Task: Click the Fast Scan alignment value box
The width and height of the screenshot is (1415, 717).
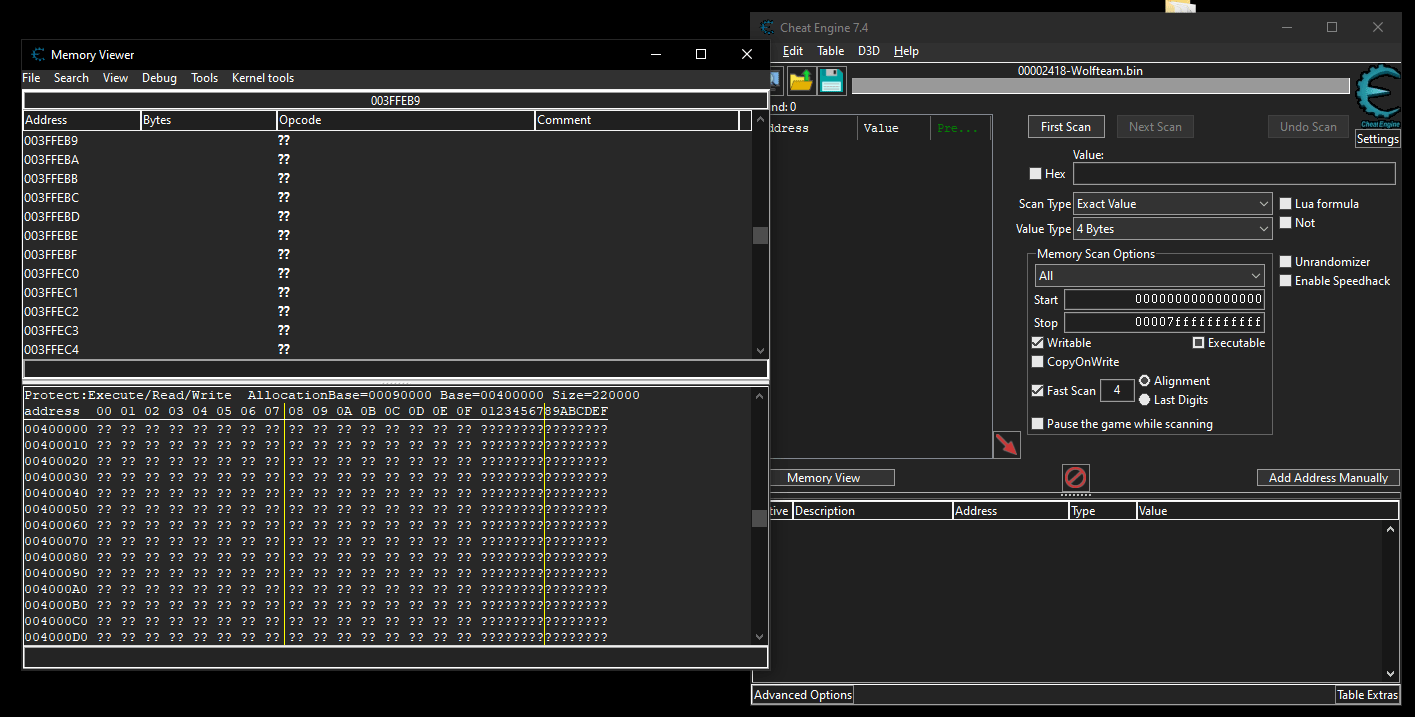Action: click(x=1117, y=391)
